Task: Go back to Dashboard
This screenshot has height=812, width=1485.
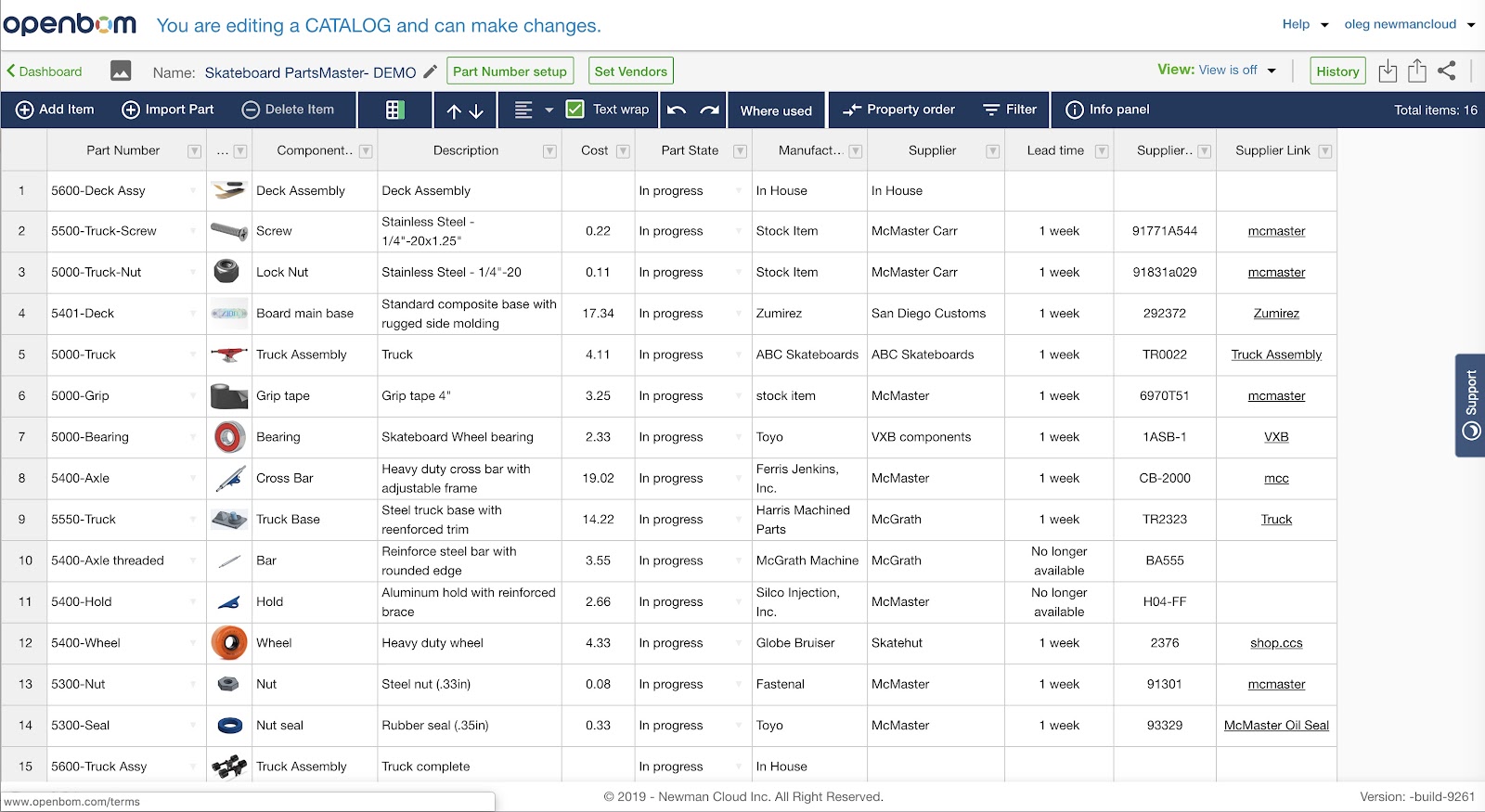Action: [x=45, y=71]
